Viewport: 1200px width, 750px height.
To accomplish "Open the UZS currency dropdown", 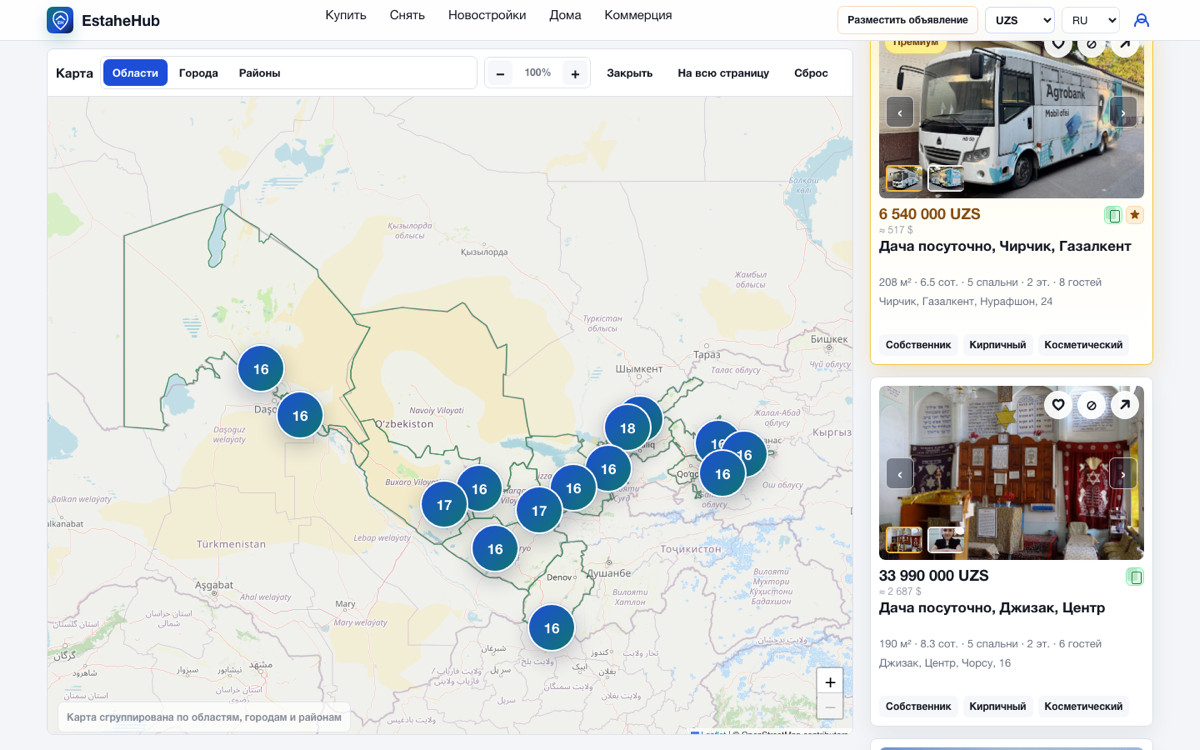I will pos(1020,20).
